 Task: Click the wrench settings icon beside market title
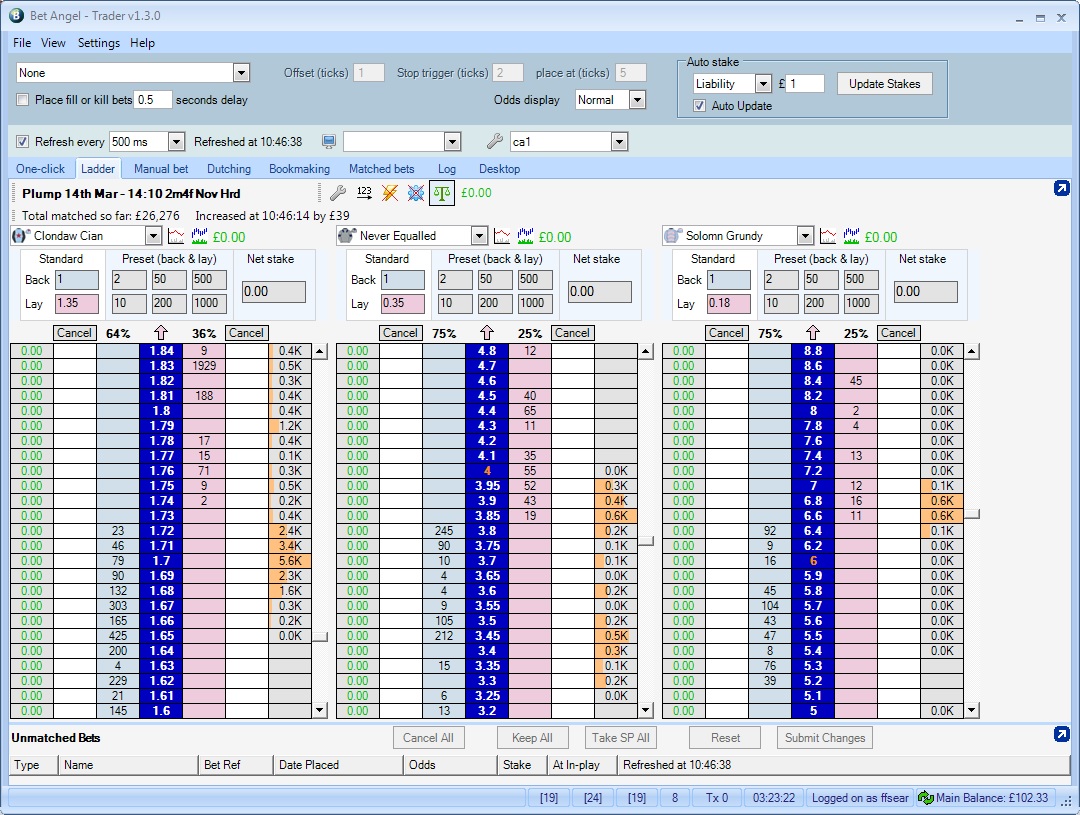tap(338, 193)
